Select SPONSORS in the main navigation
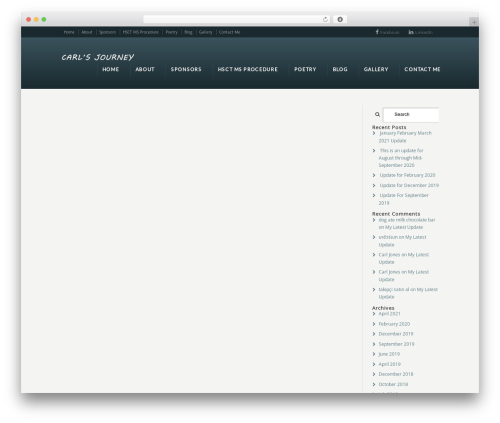 tap(186, 69)
